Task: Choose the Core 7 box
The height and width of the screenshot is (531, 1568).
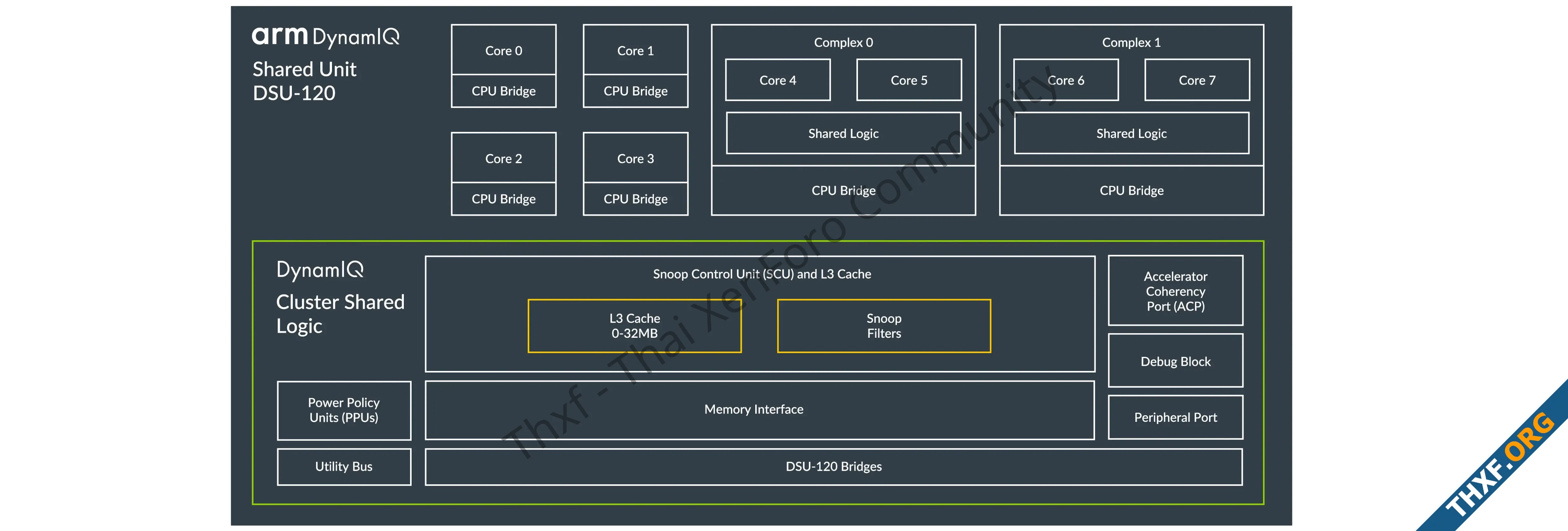Action: (x=1197, y=80)
